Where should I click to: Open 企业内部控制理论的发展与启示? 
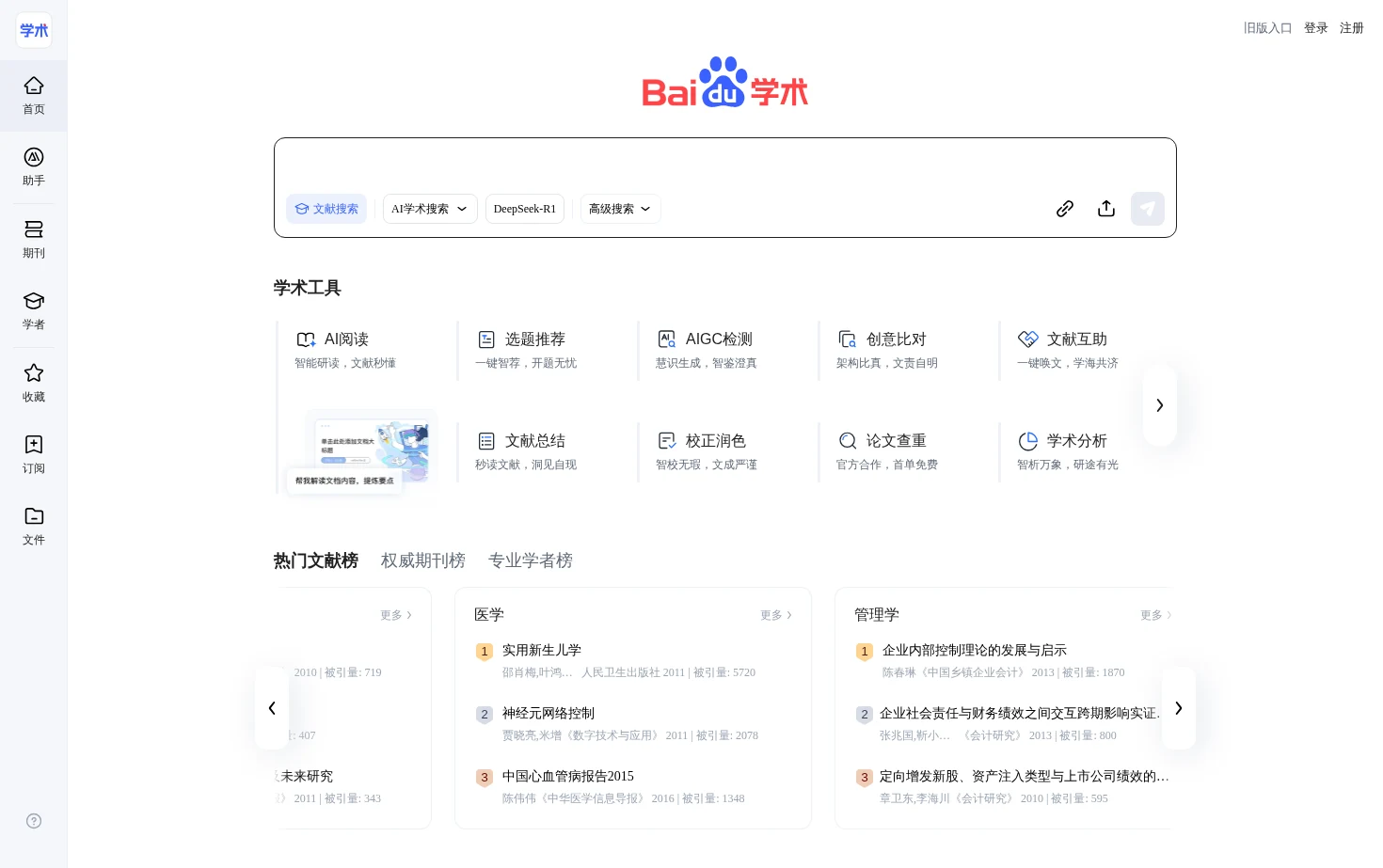(x=975, y=651)
